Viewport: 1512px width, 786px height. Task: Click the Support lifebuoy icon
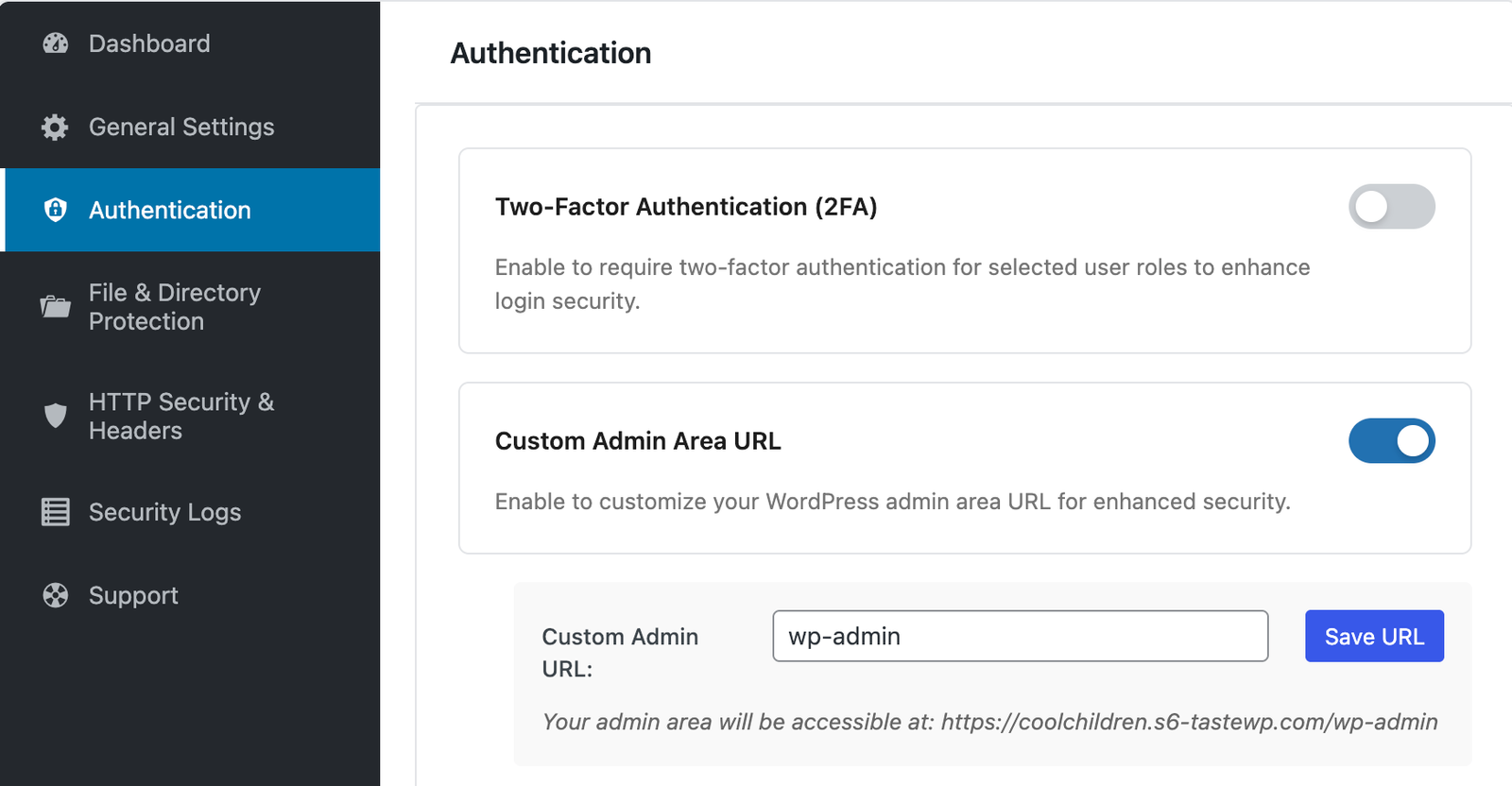[56, 595]
